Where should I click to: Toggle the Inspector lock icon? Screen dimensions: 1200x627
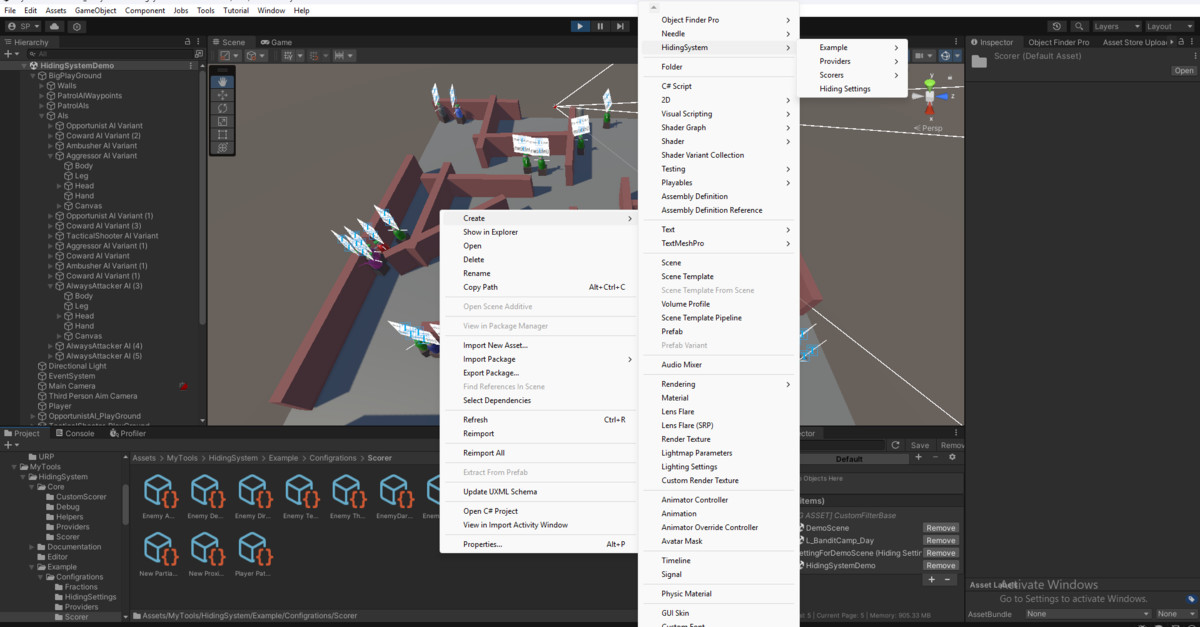coord(1180,41)
